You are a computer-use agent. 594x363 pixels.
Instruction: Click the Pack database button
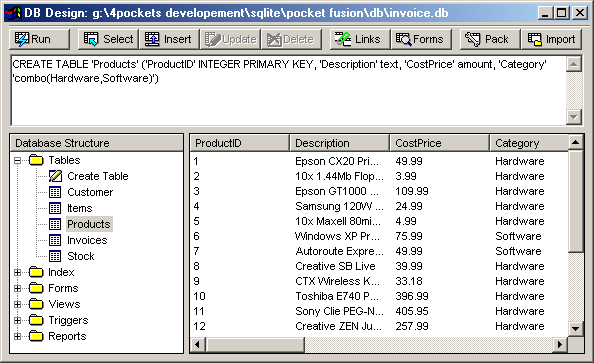tap(490, 39)
